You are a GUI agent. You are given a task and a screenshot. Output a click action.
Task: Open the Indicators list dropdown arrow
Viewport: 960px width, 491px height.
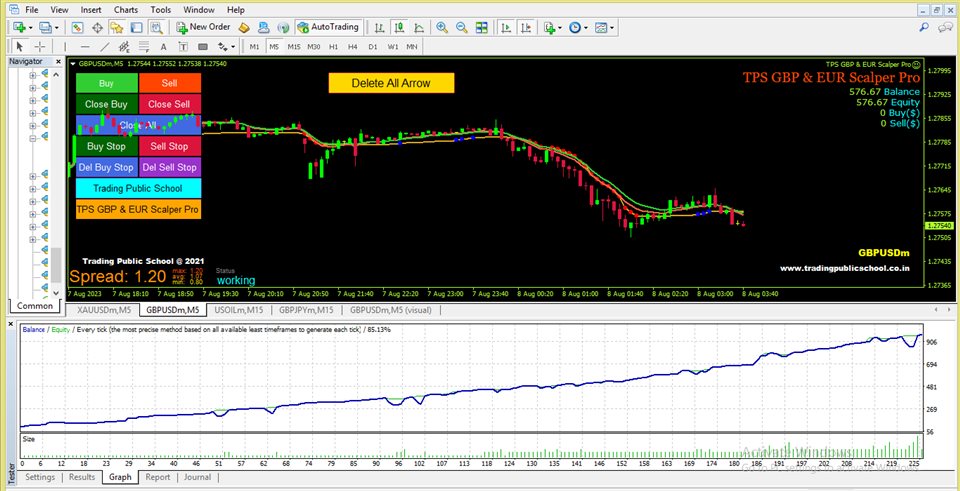coord(560,28)
